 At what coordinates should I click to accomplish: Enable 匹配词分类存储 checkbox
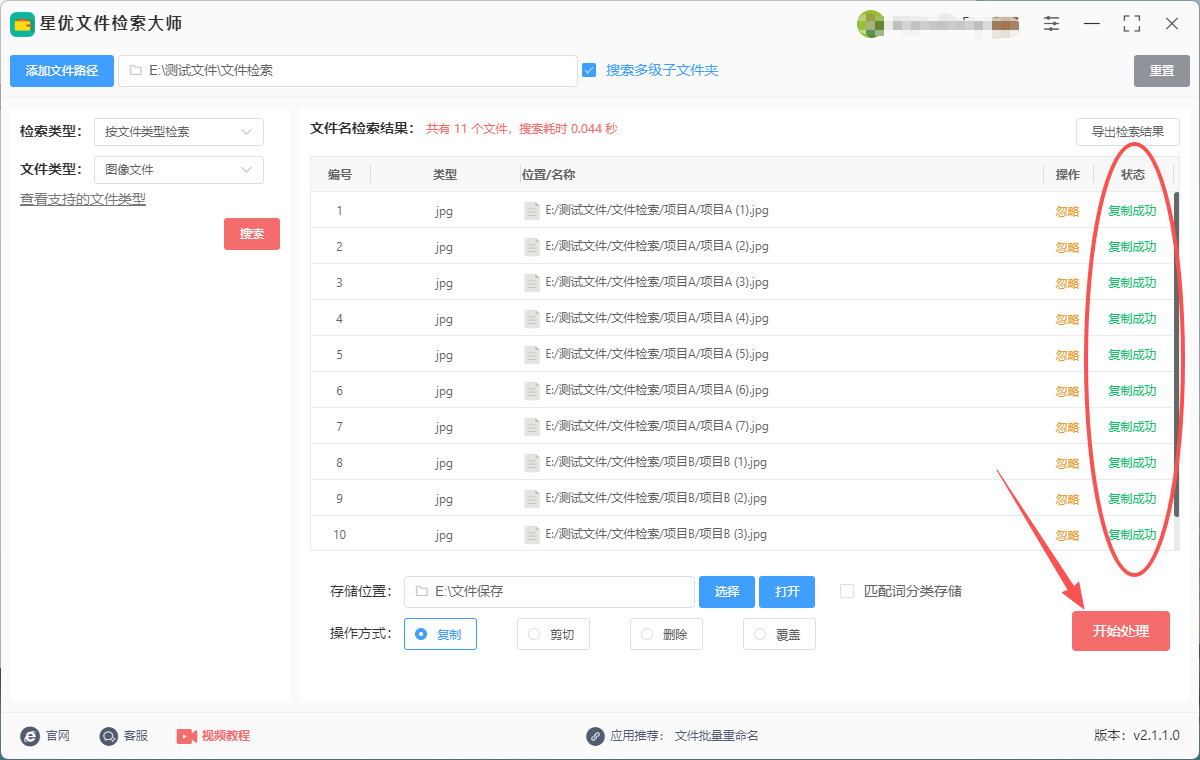pos(847,591)
